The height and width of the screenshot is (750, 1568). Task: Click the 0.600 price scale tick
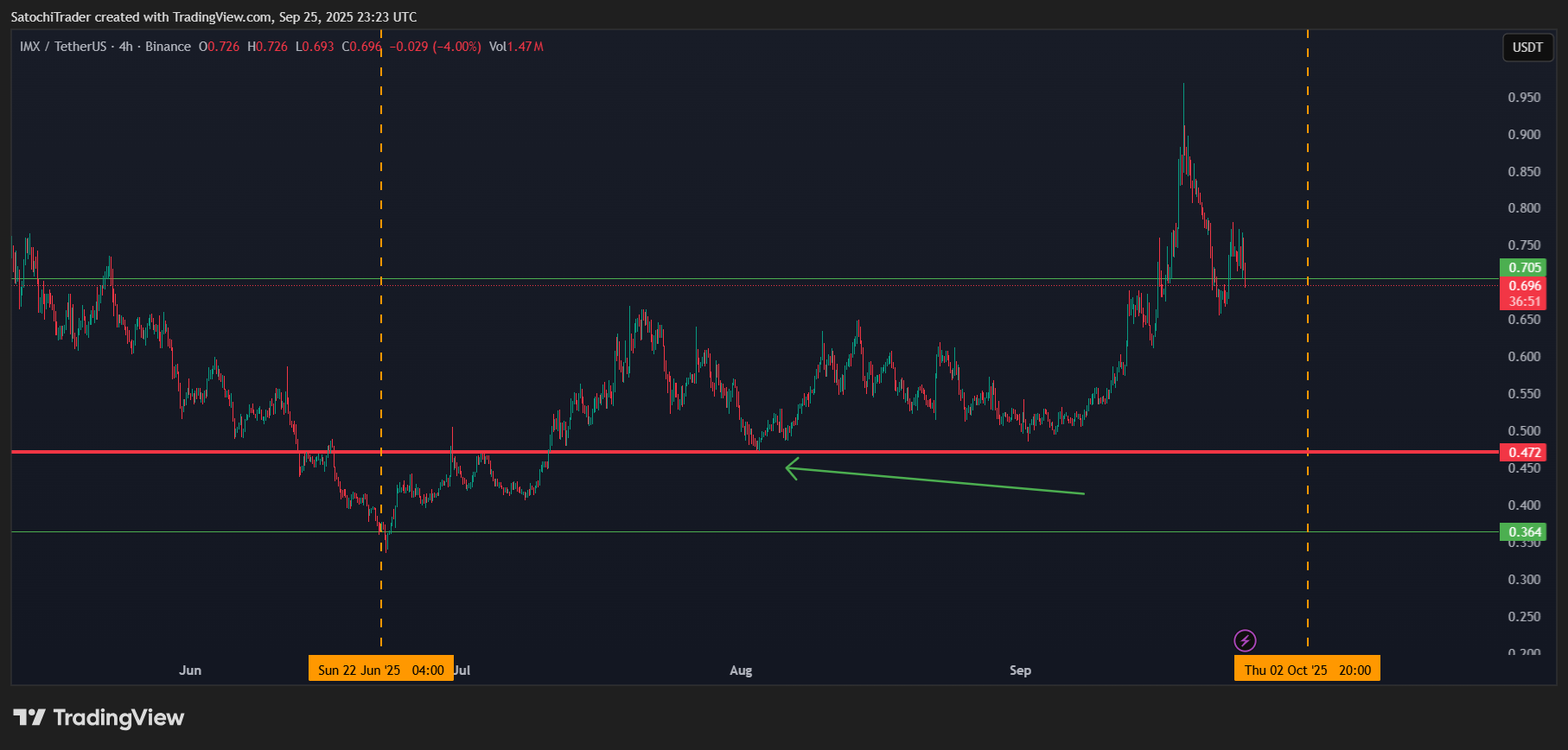(1524, 357)
